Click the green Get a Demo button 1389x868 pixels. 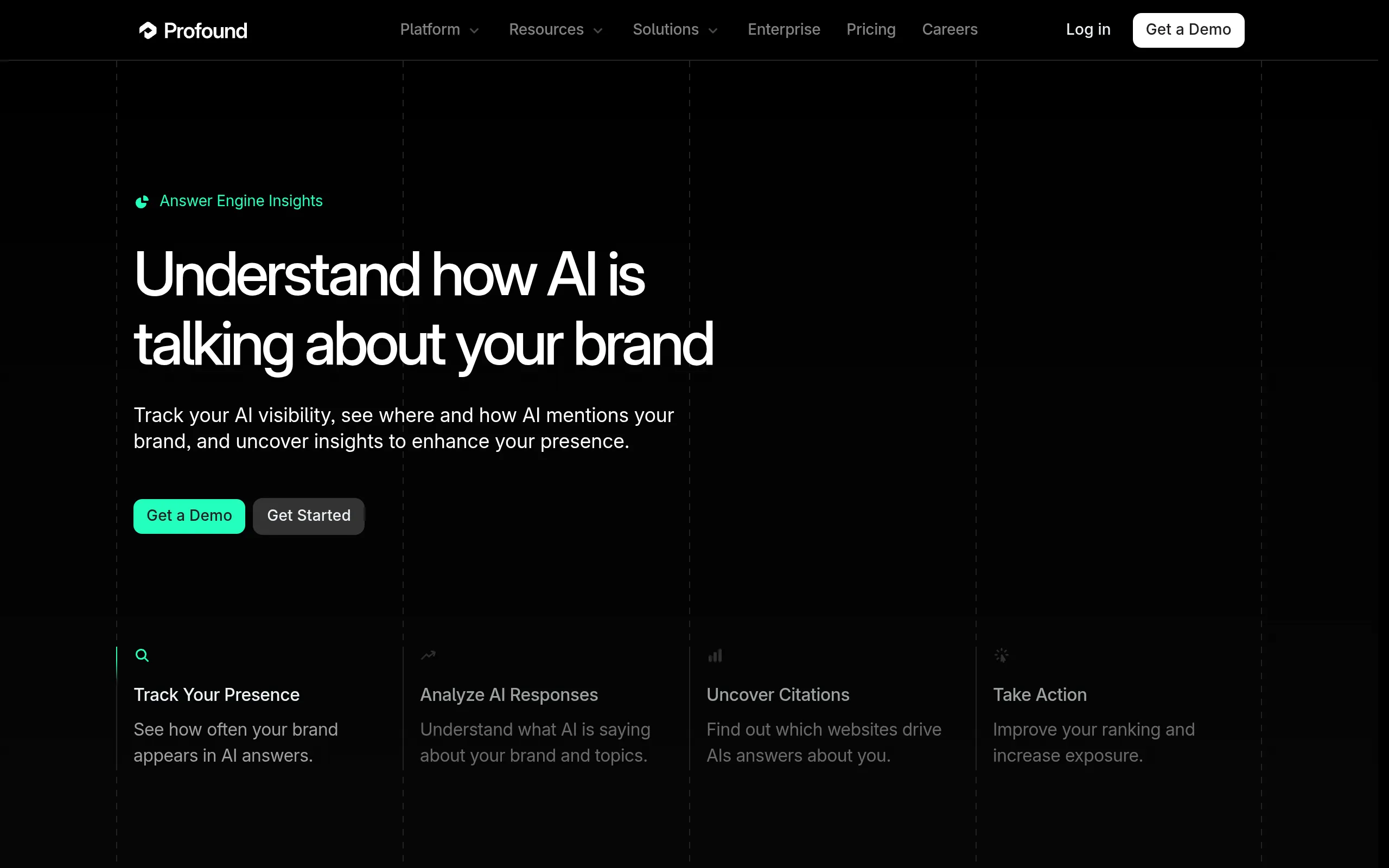click(x=189, y=516)
